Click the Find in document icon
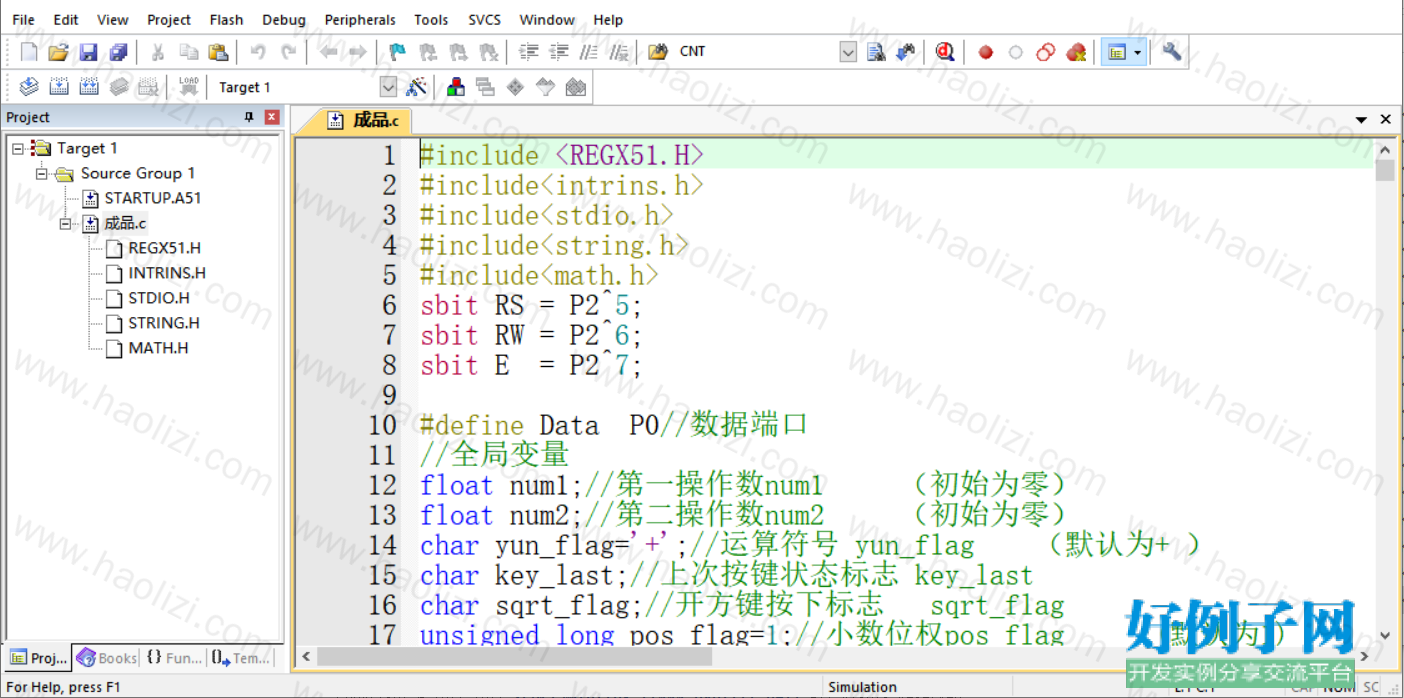The height and width of the screenshot is (698, 1404). coord(876,52)
